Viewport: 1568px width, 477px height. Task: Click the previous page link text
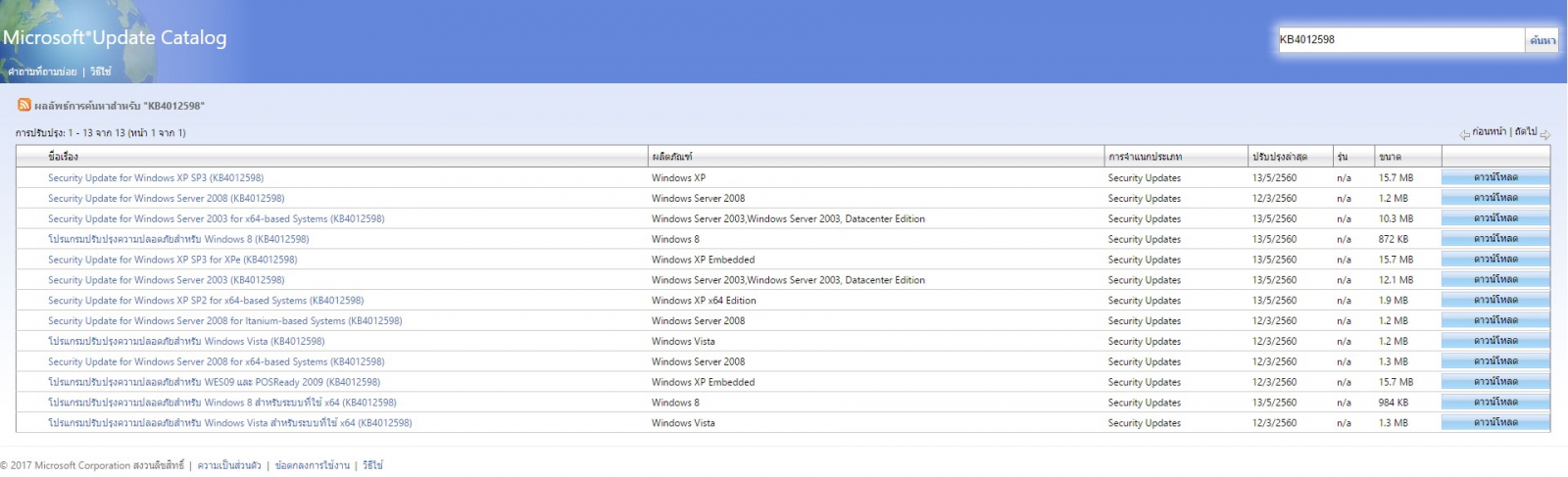tap(1489, 131)
